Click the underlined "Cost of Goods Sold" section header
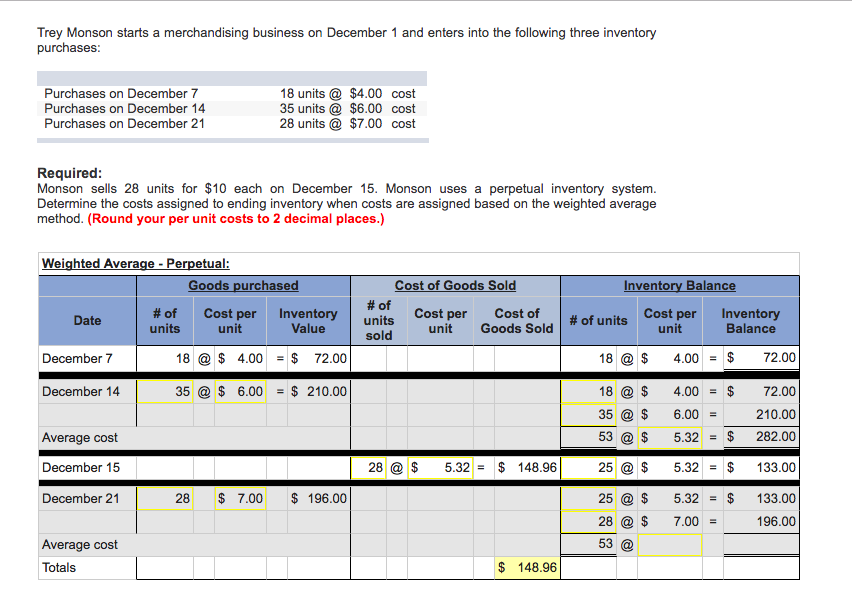852x598 pixels. point(455,286)
